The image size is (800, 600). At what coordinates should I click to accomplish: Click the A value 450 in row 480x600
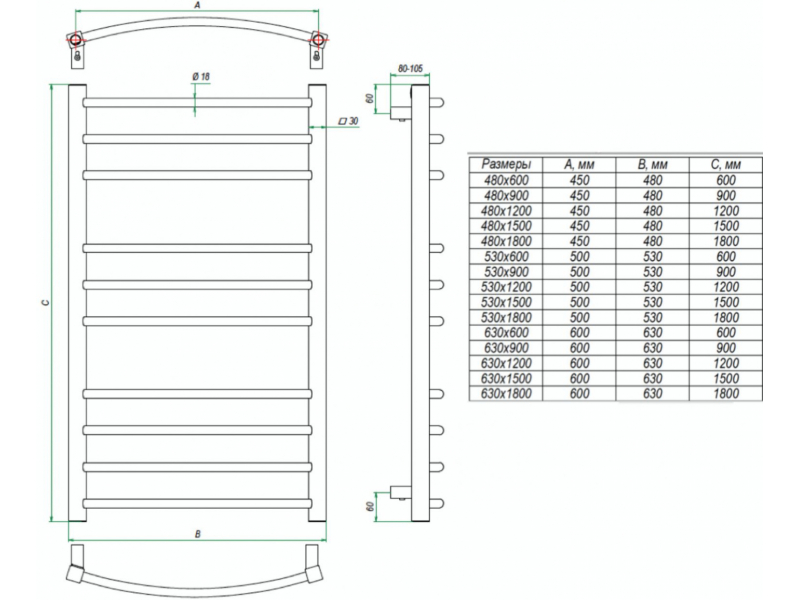click(579, 180)
